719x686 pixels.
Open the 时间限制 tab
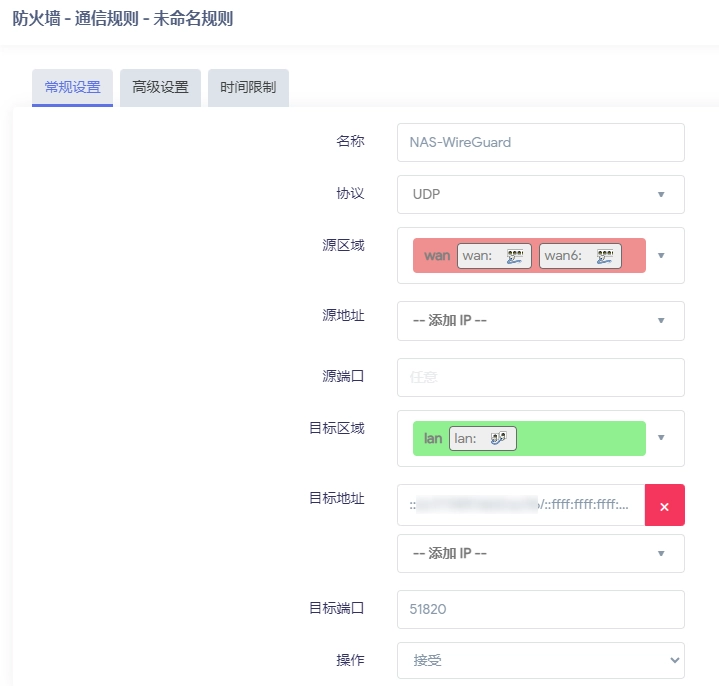coord(248,88)
